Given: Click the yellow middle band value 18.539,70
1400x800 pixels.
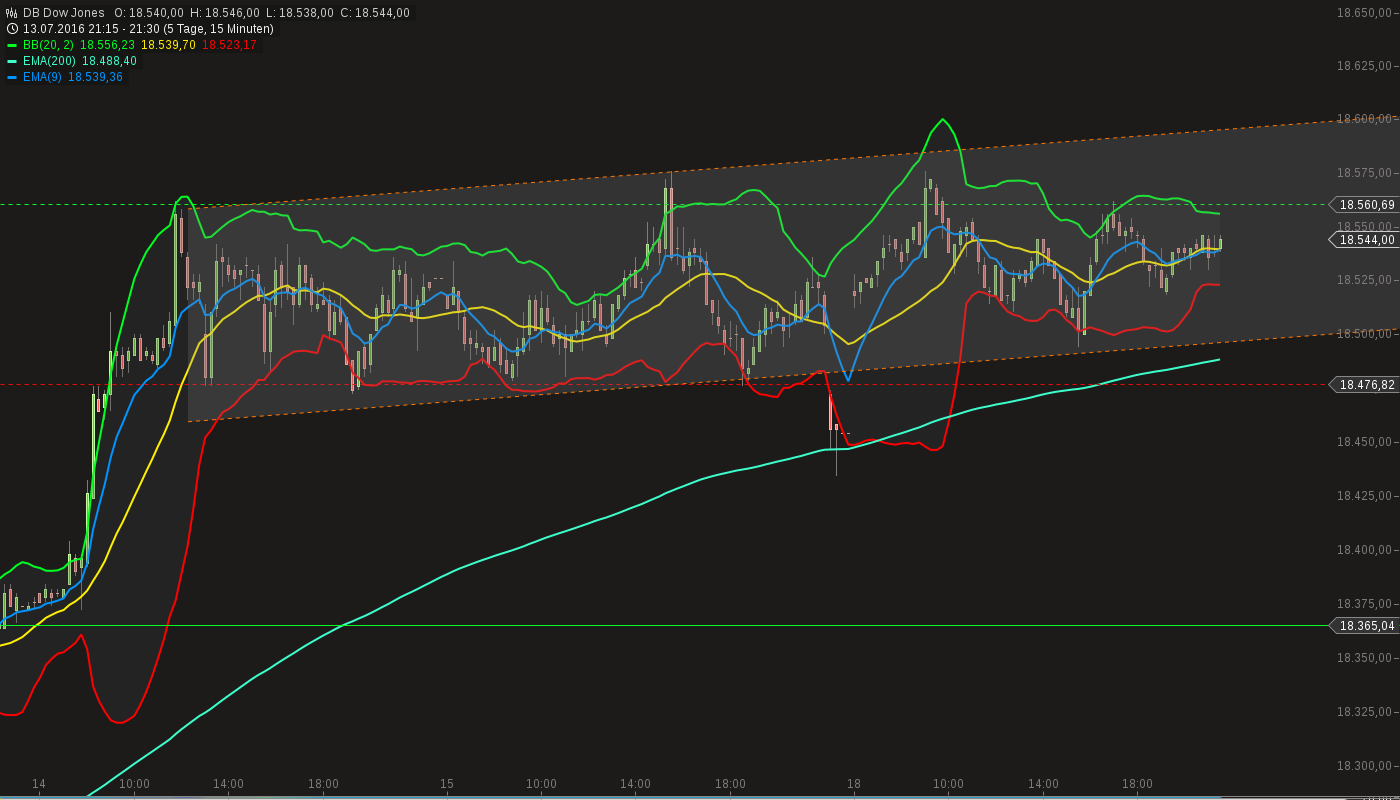Looking at the screenshot, I should click(168, 45).
